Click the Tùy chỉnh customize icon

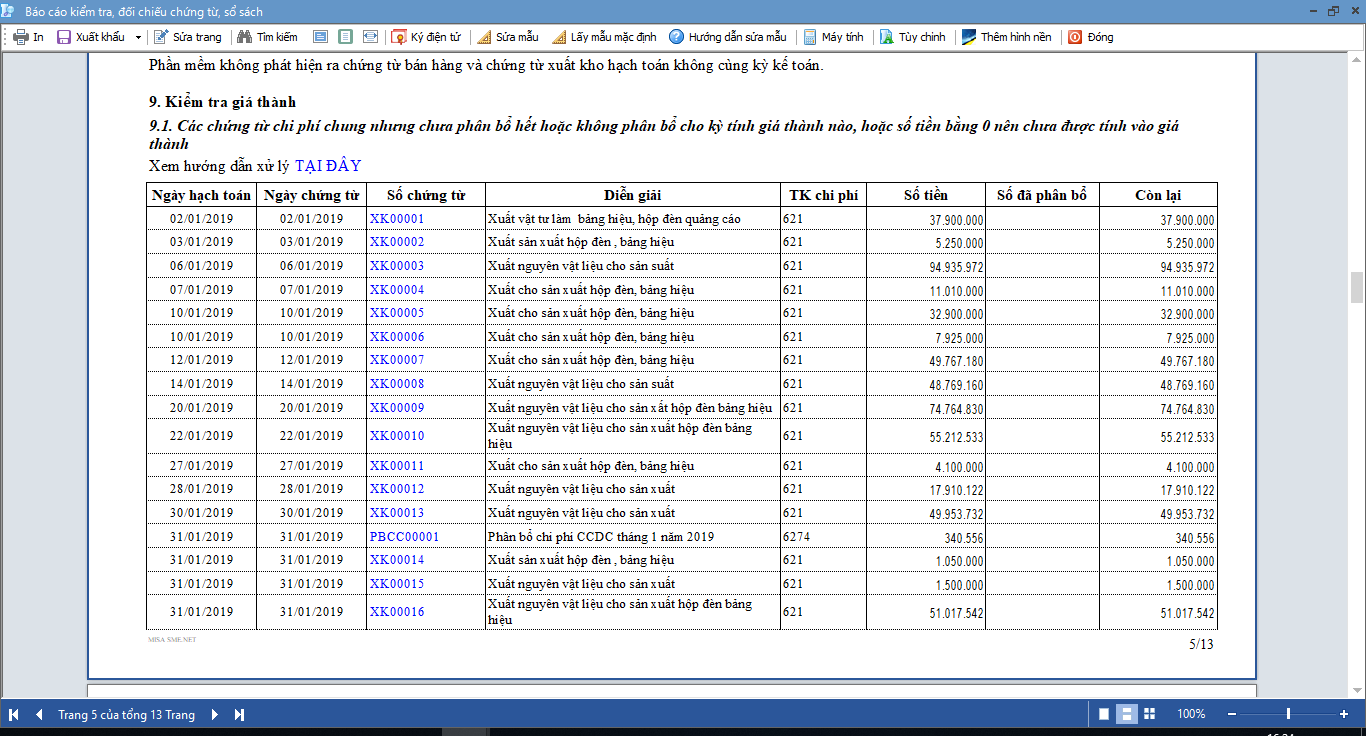(x=886, y=37)
